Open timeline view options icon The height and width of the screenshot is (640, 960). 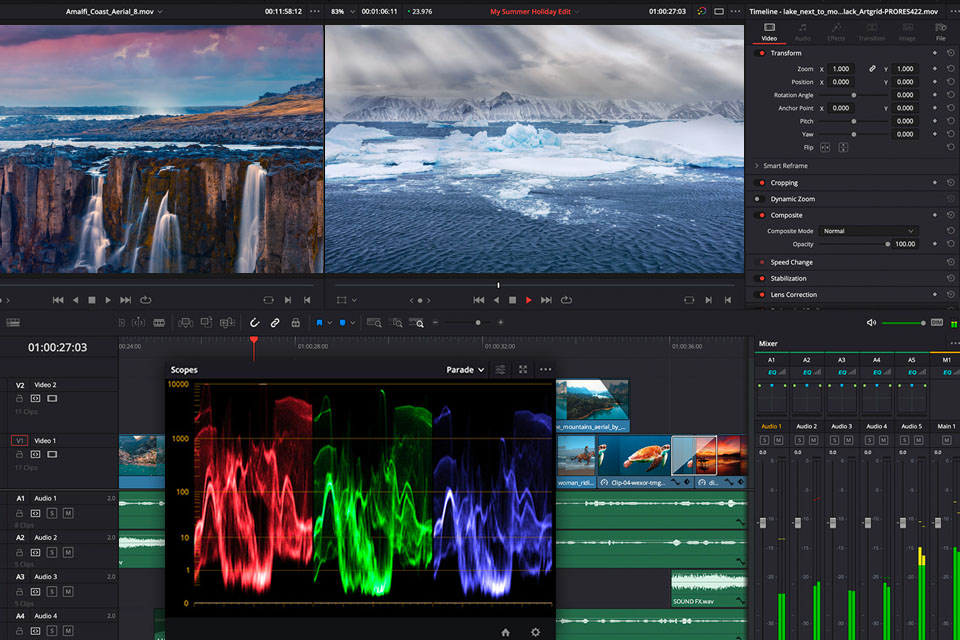[x=13, y=323]
